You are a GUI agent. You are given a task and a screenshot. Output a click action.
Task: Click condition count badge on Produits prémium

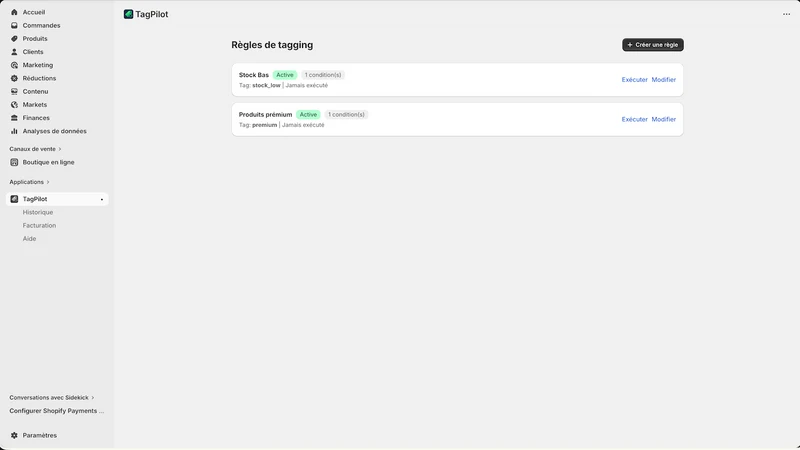[x=346, y=115]
